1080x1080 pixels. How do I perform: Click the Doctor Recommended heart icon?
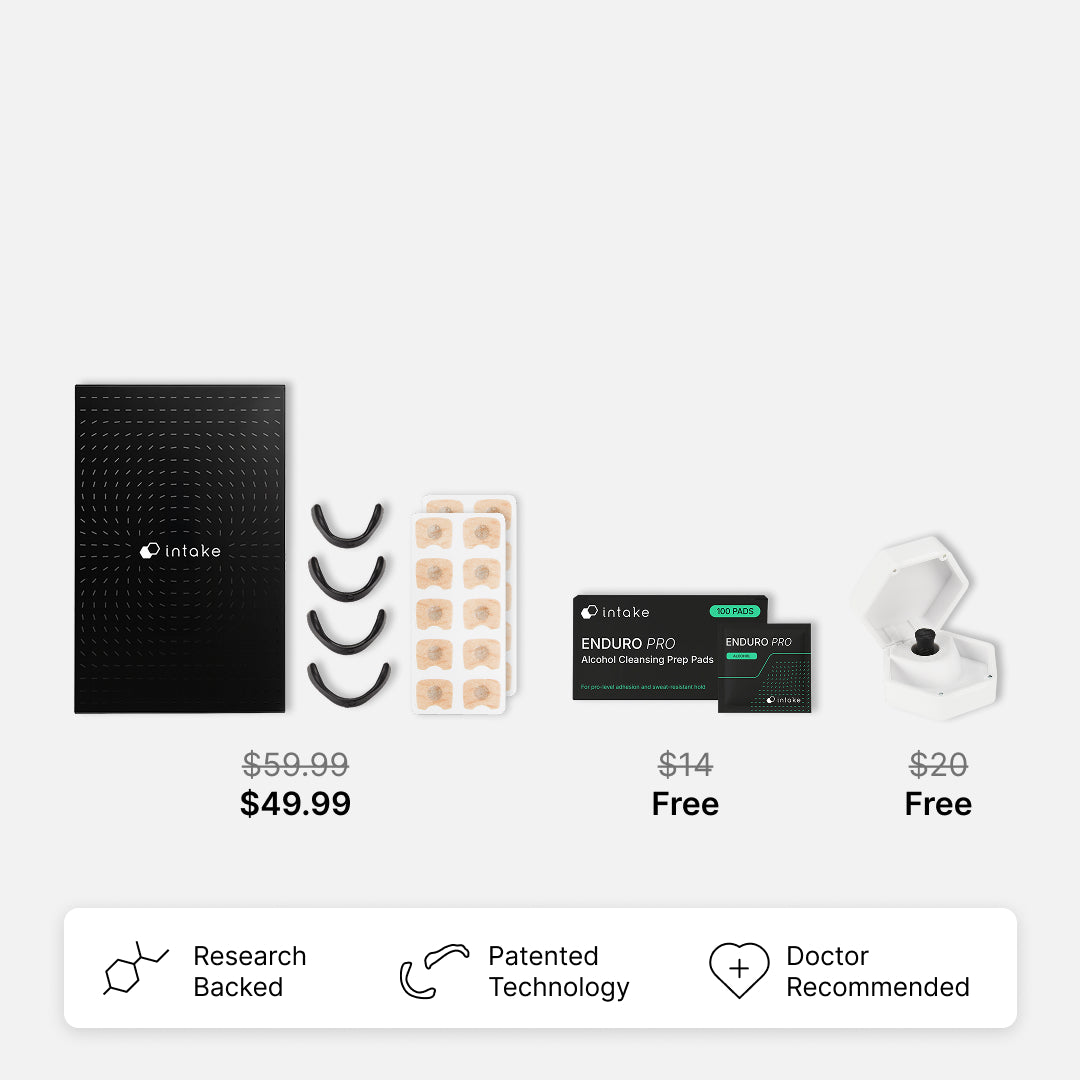739,970
